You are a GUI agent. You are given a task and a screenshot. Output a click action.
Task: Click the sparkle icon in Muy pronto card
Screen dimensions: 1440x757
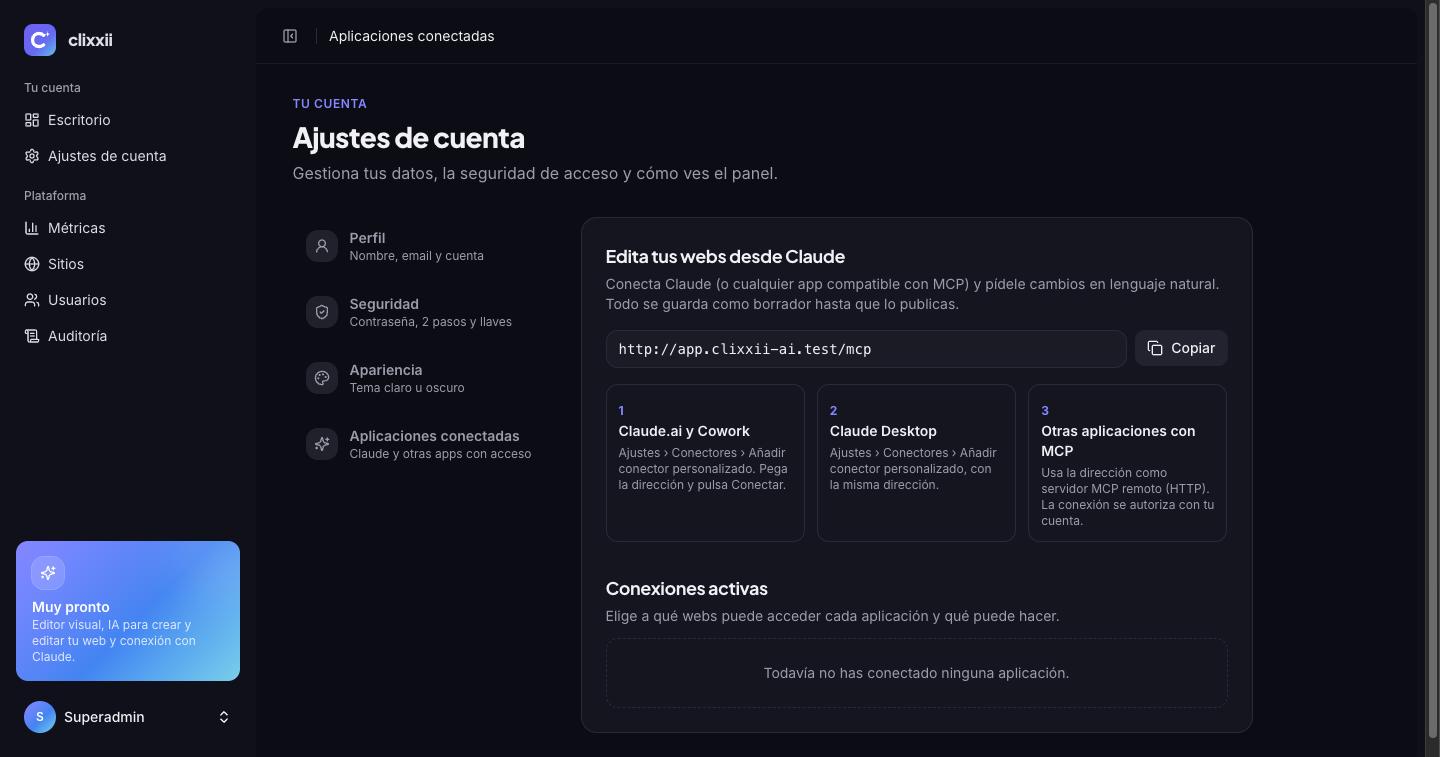(48, 573)
